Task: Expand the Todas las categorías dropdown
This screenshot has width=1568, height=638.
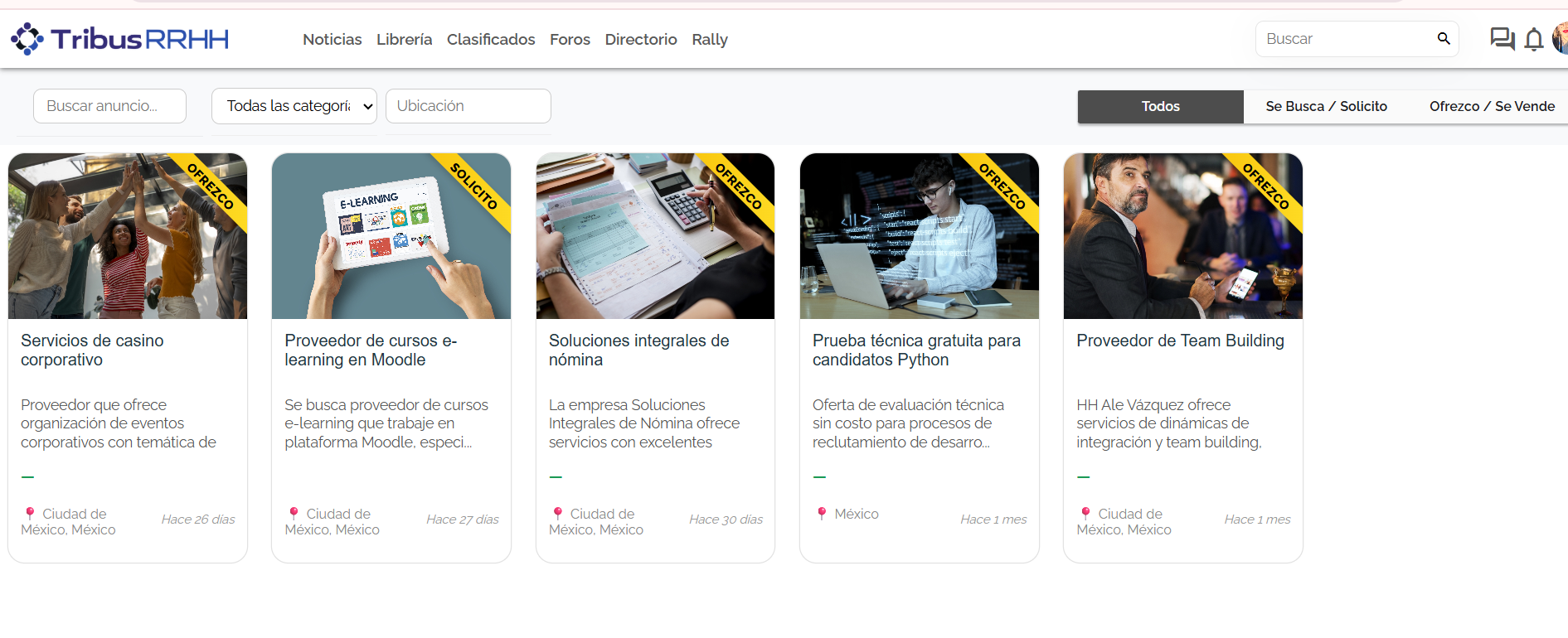Action: pos(294,106)
